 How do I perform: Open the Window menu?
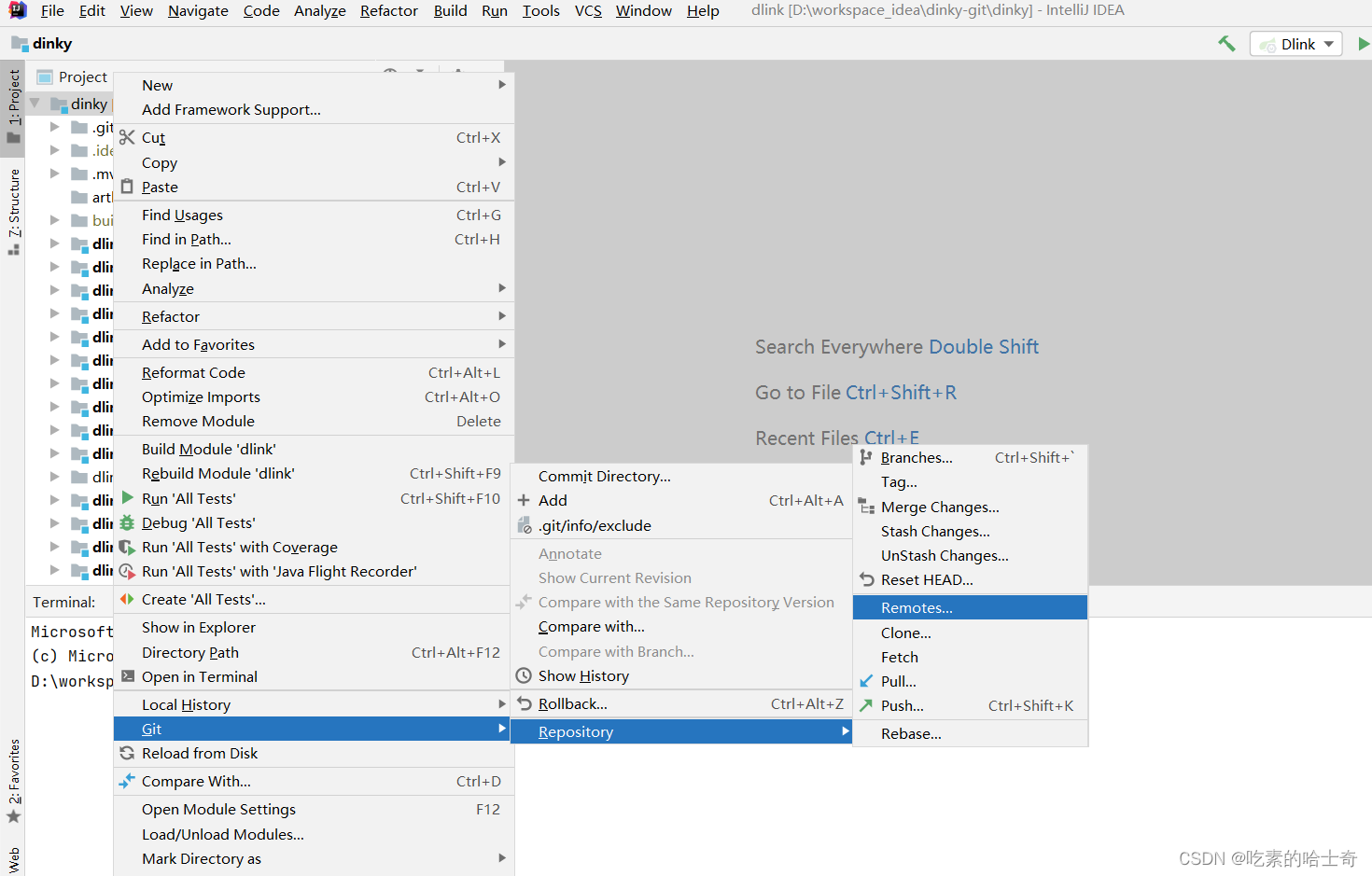point(643,10)
